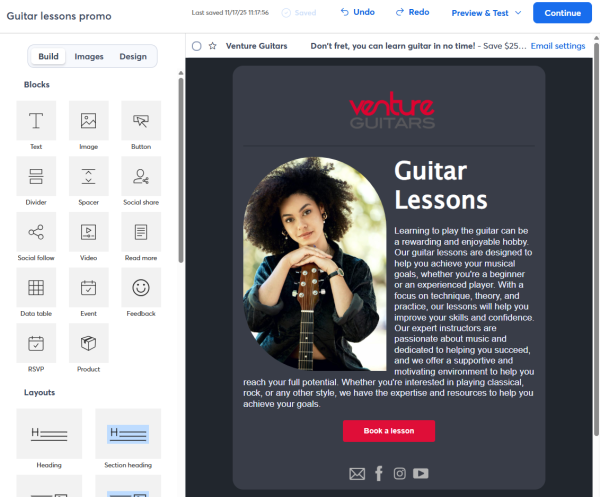Click the blocks panel vertical scrollbar
The height and width of the screenshot is (497, 600).
coord(181,170)
